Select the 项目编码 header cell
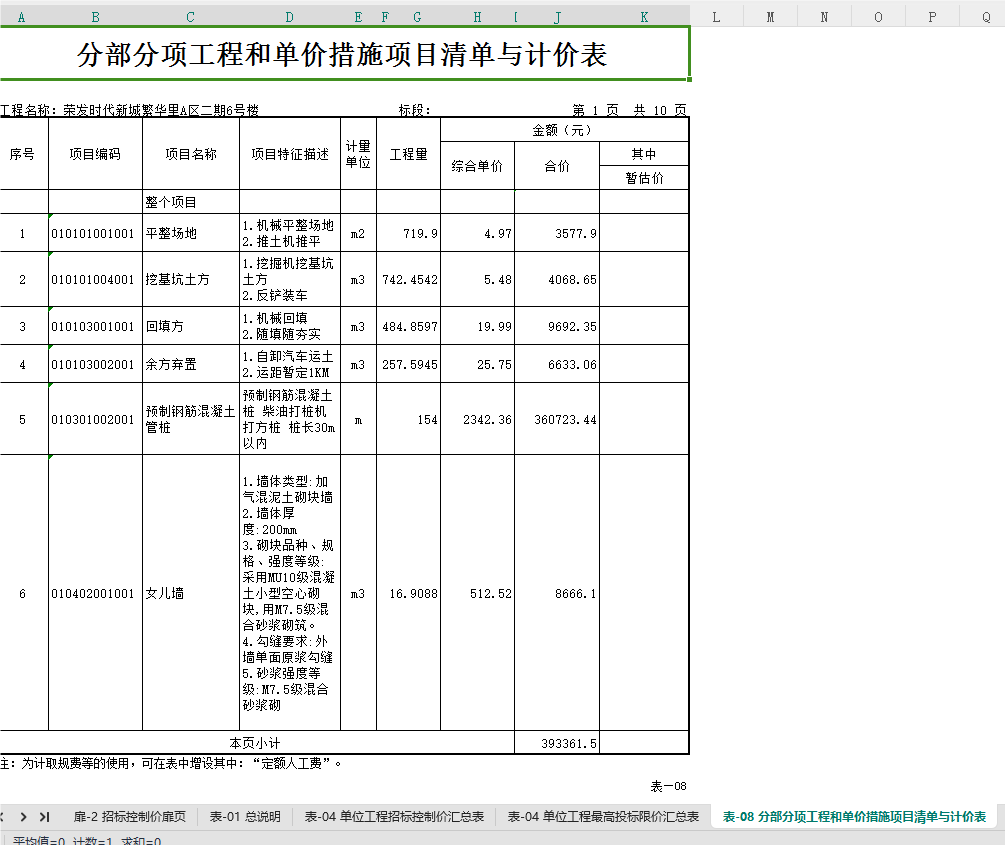The height and width of the screenshot is (845, 1005). 96,154
